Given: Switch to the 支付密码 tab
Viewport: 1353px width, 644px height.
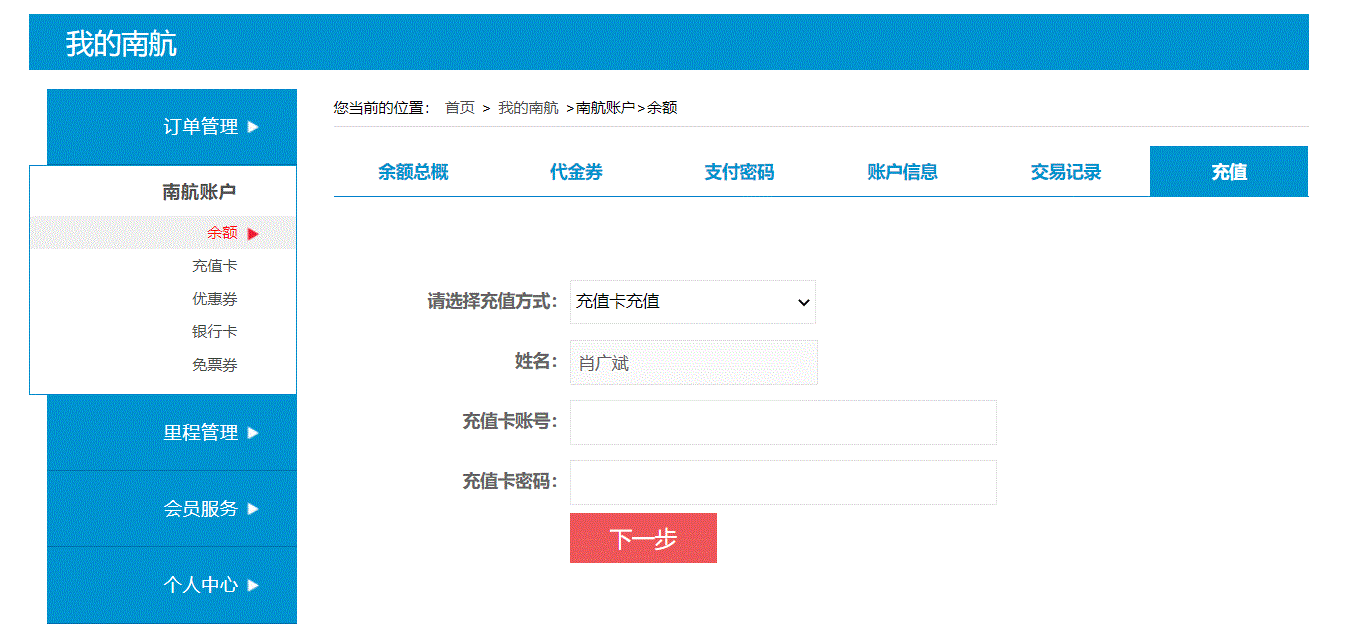Looking at the screenshot, I should pyautogui.click(x=739, y=172).
